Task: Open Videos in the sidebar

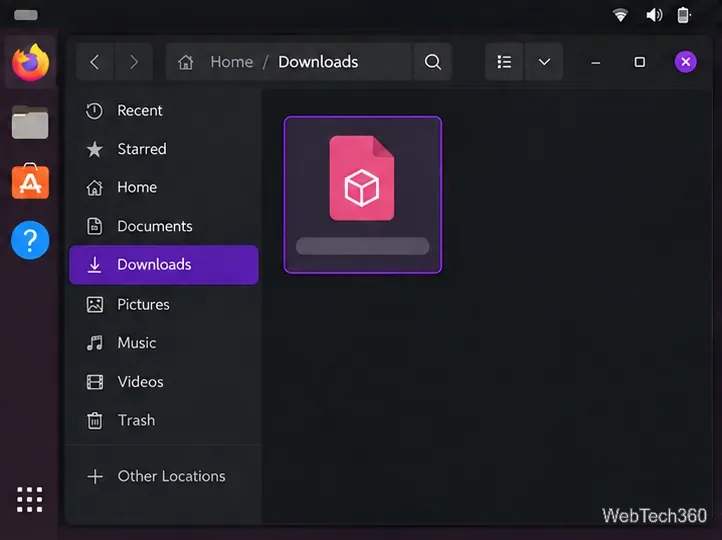Action: 163,382
